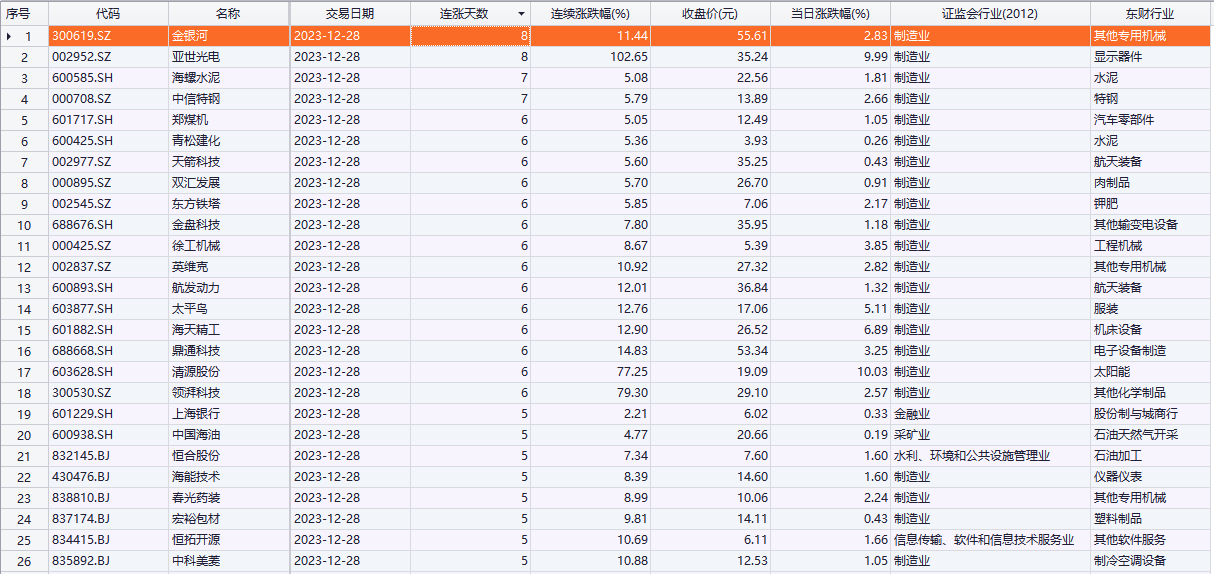
Task: Click the 当日涨跌幅(%) column header
Action: 830,14
